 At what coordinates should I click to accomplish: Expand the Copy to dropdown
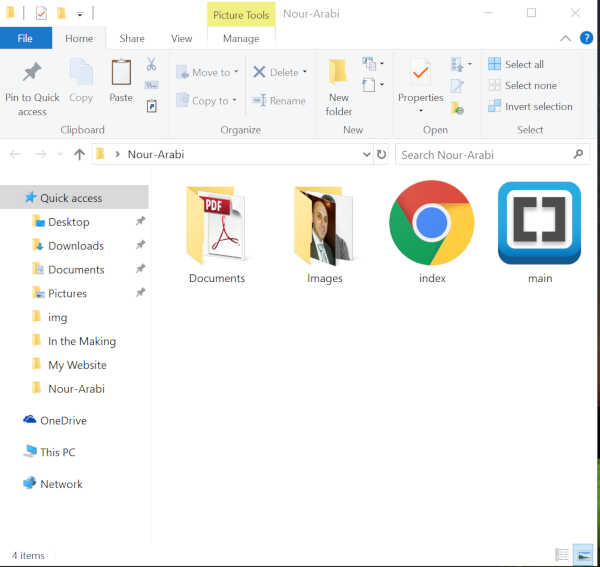coord(234,100)
